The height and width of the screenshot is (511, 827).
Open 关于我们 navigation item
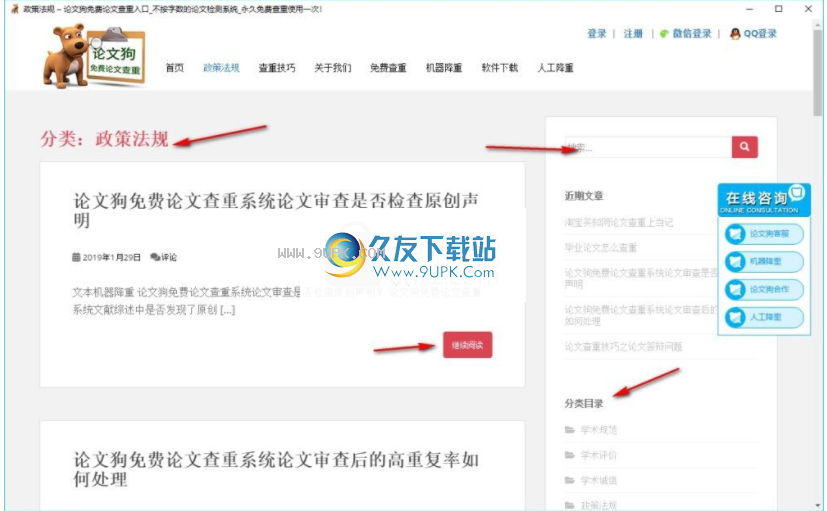pyautogui.click(x=333, y=68)
